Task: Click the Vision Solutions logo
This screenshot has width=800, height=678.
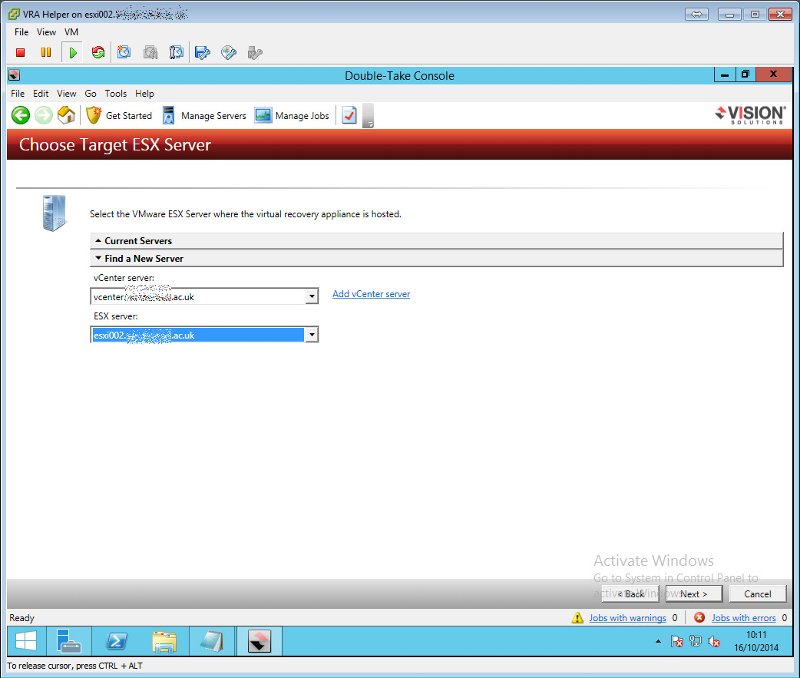Action: coord(750,115)
